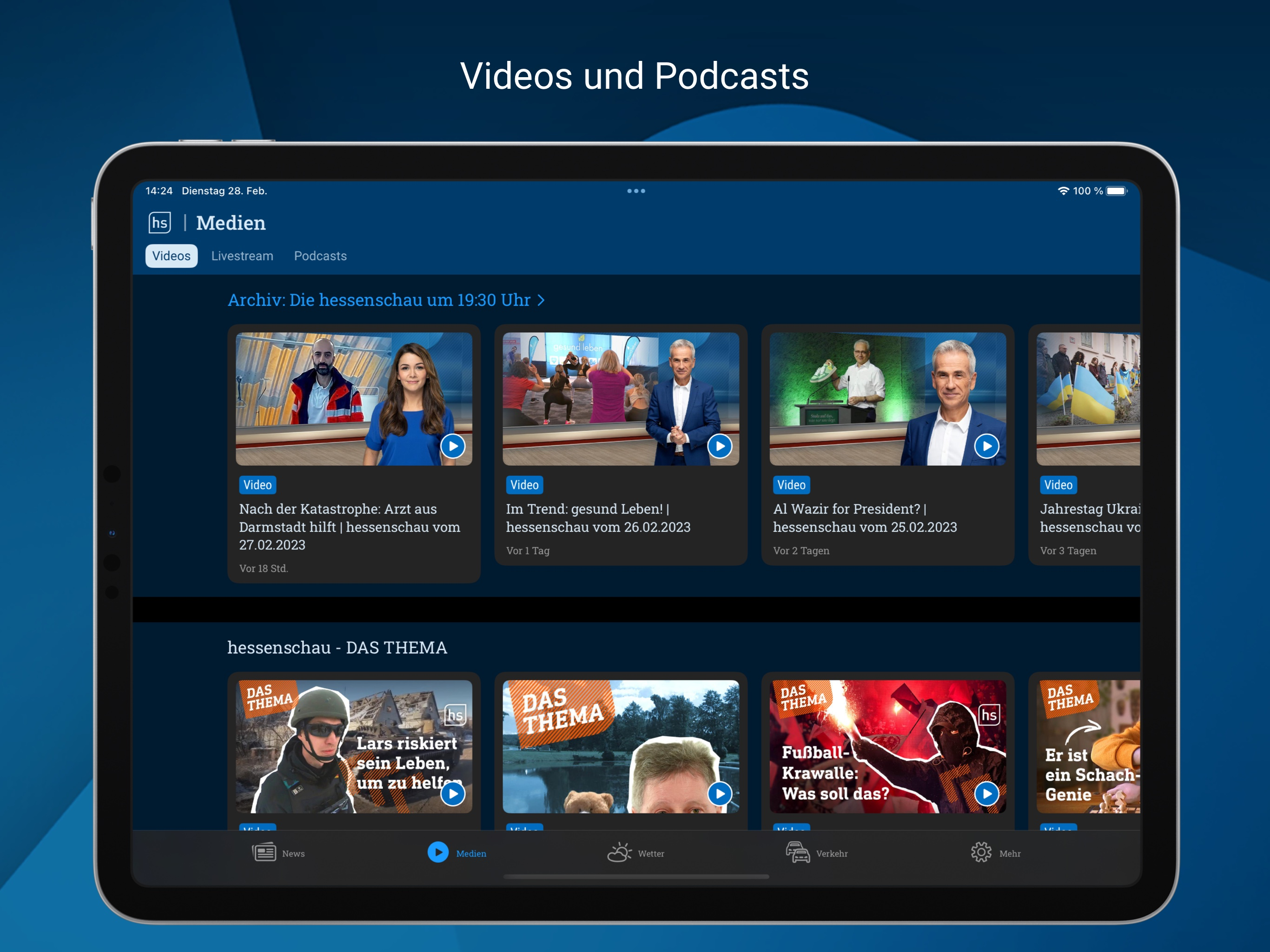1270x952 pixels.
Task: Click Video badge on Jahrestag Ukraine card
Action: pos(1058,485)
